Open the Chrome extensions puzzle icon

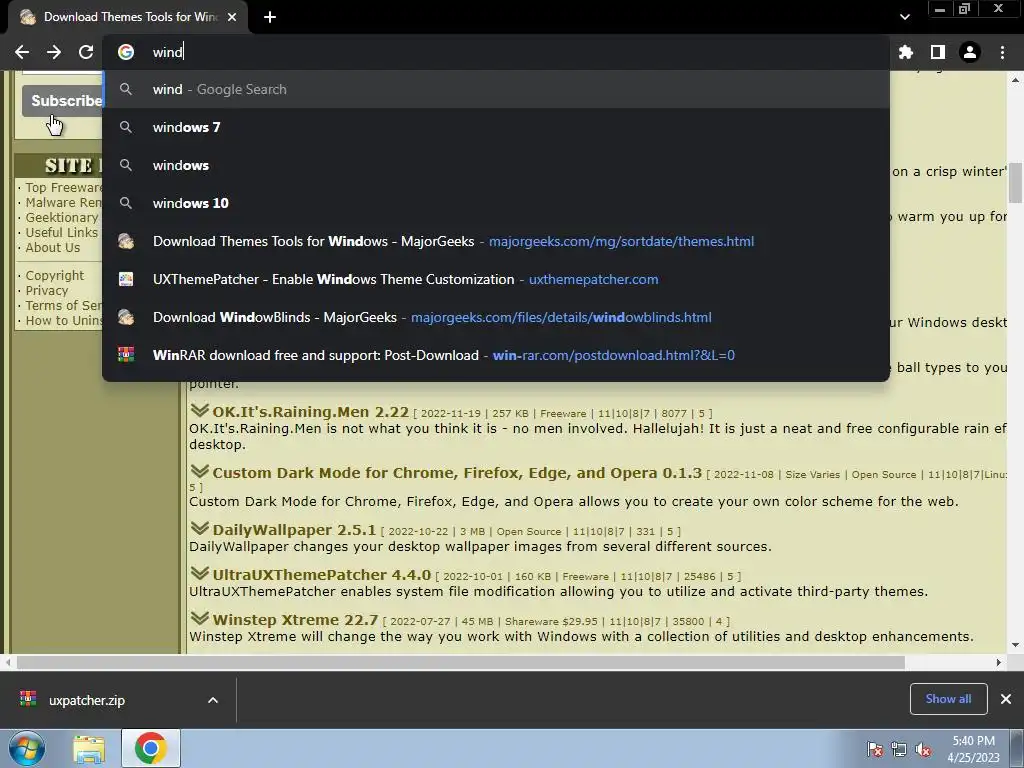click(905, 52)
